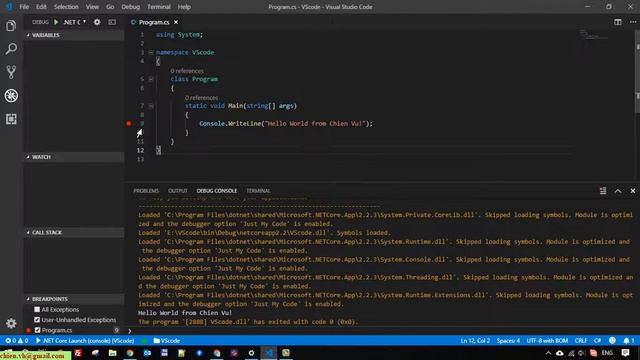Open the VScode folder status item
This screenshot has height=360, width=640.
(x=167, y=340)
